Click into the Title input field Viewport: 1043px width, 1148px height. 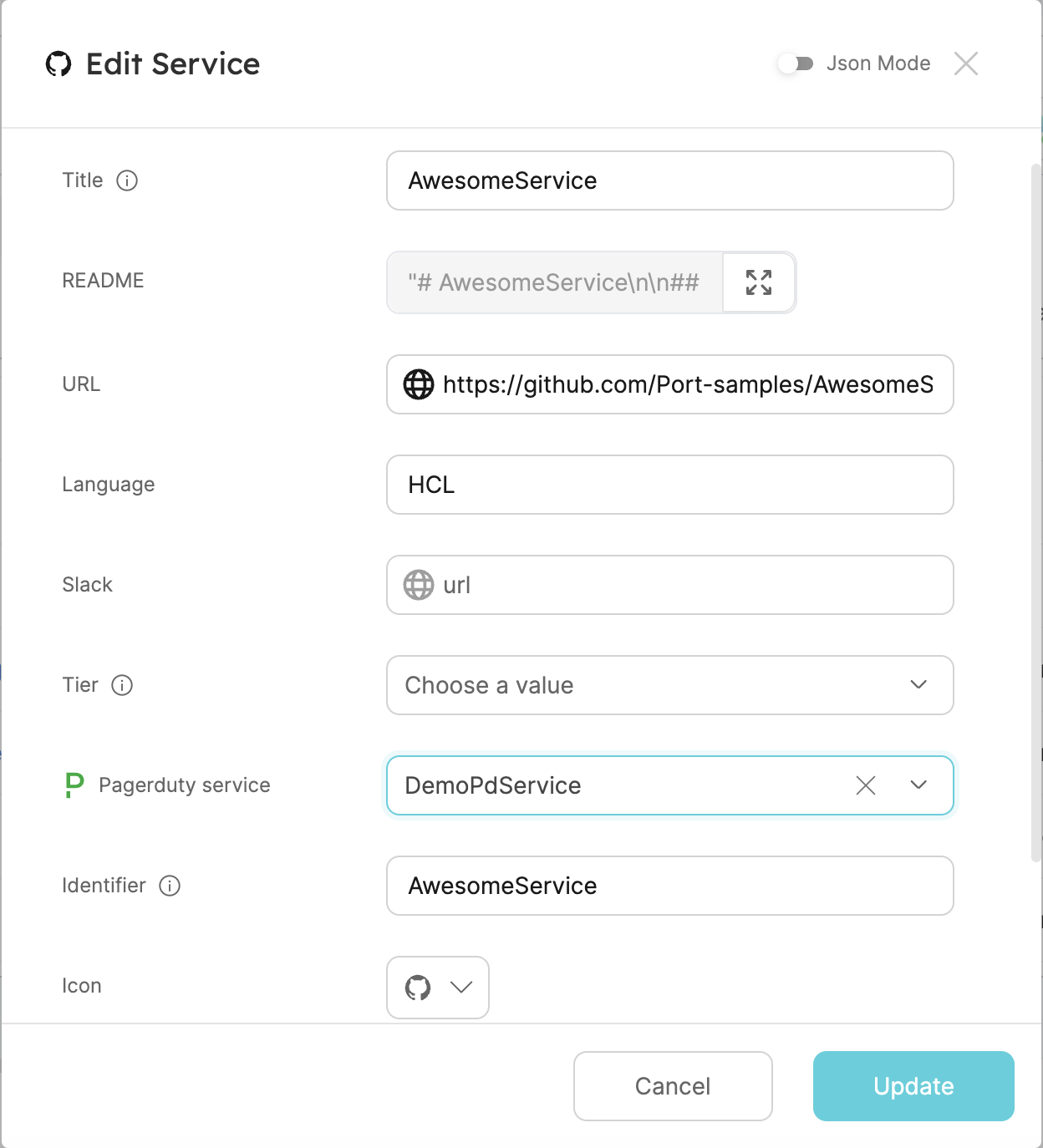pos(670,180)
